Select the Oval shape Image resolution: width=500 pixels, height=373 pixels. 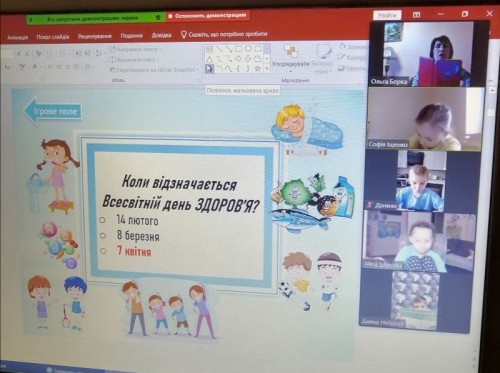click(x=248, y=49)
